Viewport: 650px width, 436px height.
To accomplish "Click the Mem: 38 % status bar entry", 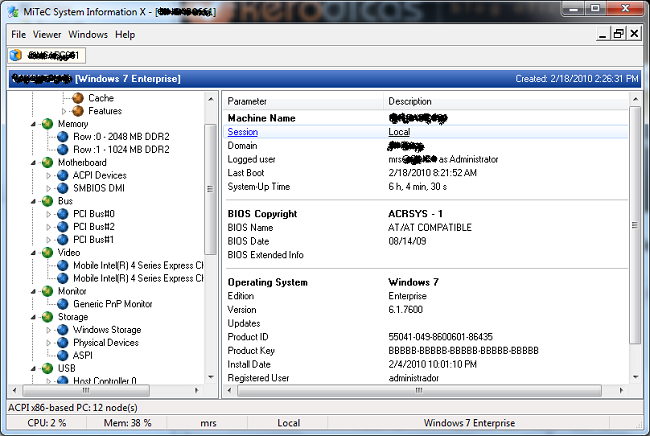I will point(127,423).
